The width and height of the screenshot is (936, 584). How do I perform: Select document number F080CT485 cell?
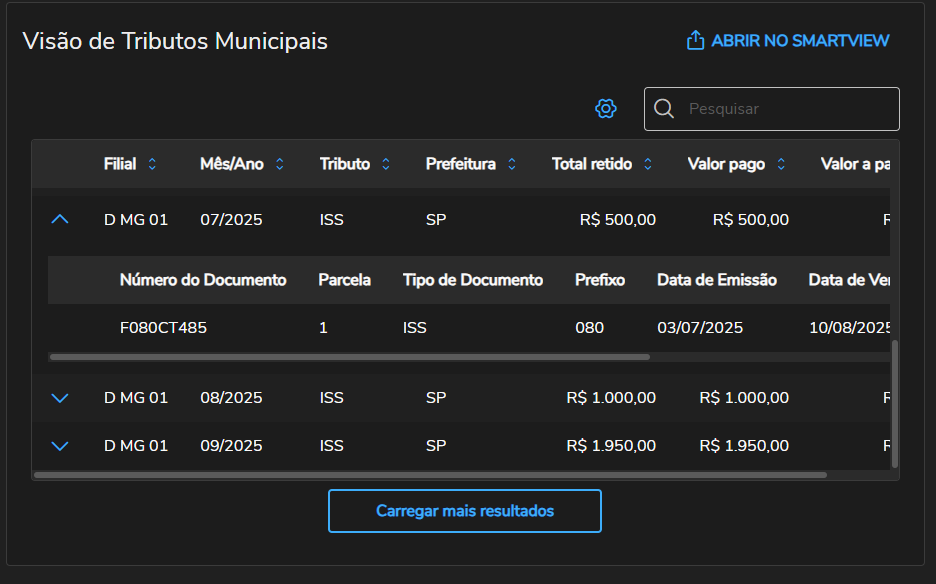tap(163, 328)
